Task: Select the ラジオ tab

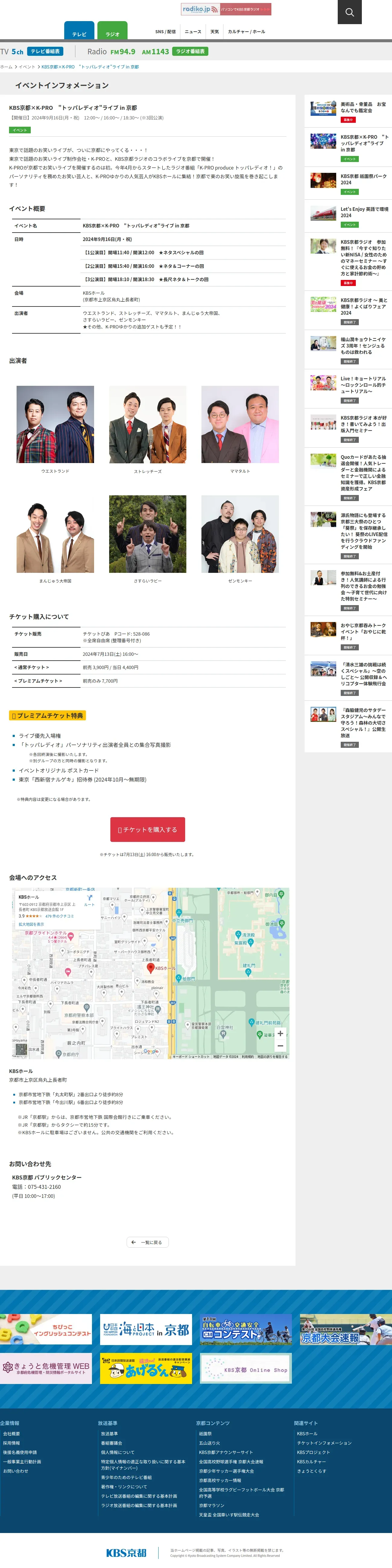Action: (112, 30)
